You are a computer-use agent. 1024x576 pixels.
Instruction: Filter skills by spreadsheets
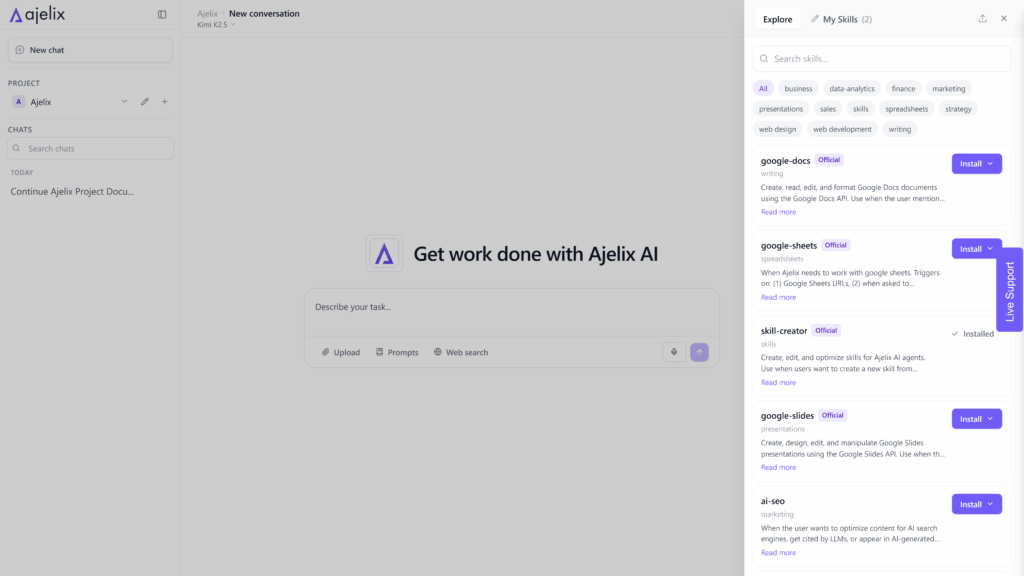pos(906,109)
